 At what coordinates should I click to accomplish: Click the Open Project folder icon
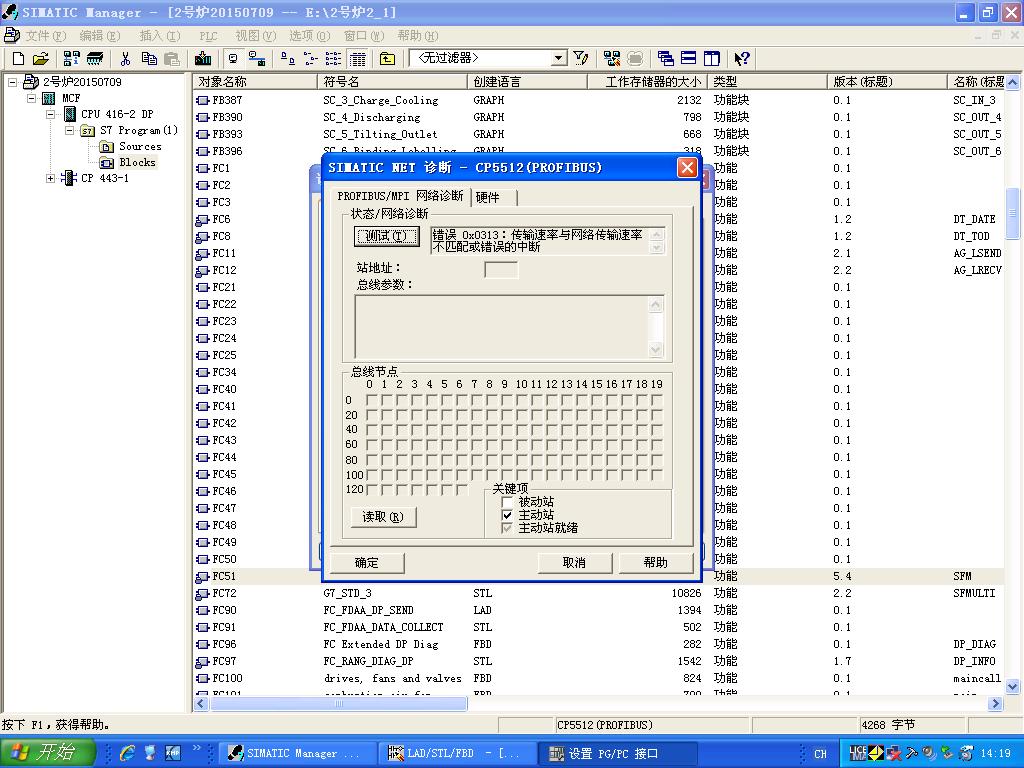40,59
